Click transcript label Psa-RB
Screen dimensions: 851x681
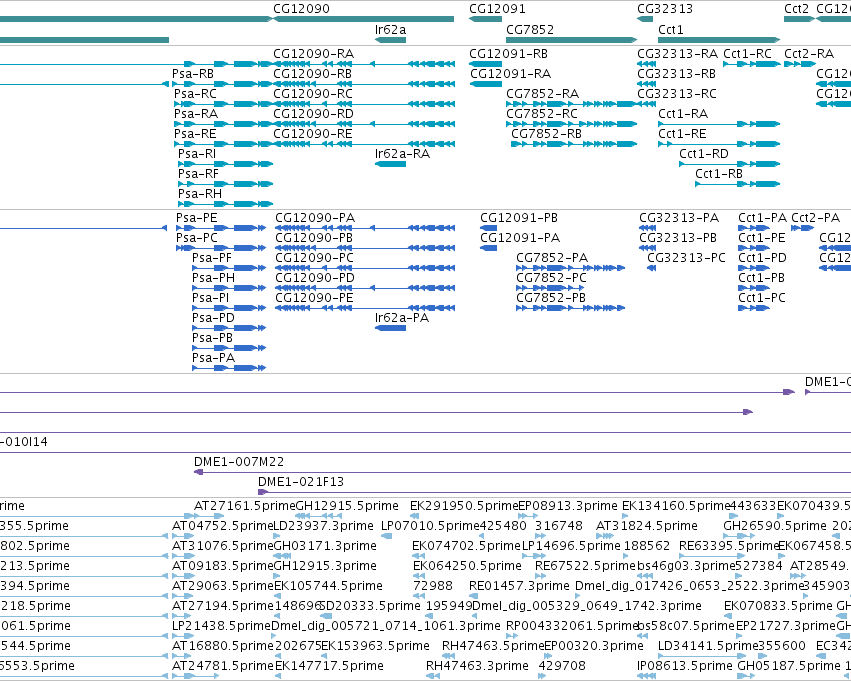(x=193, y=74)
